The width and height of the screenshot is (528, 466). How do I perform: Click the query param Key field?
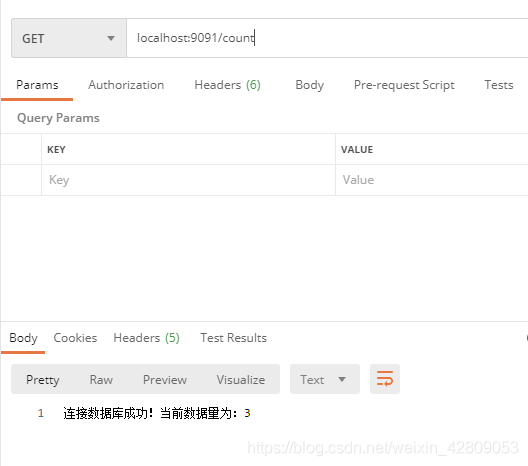click(x=189, y=180)
